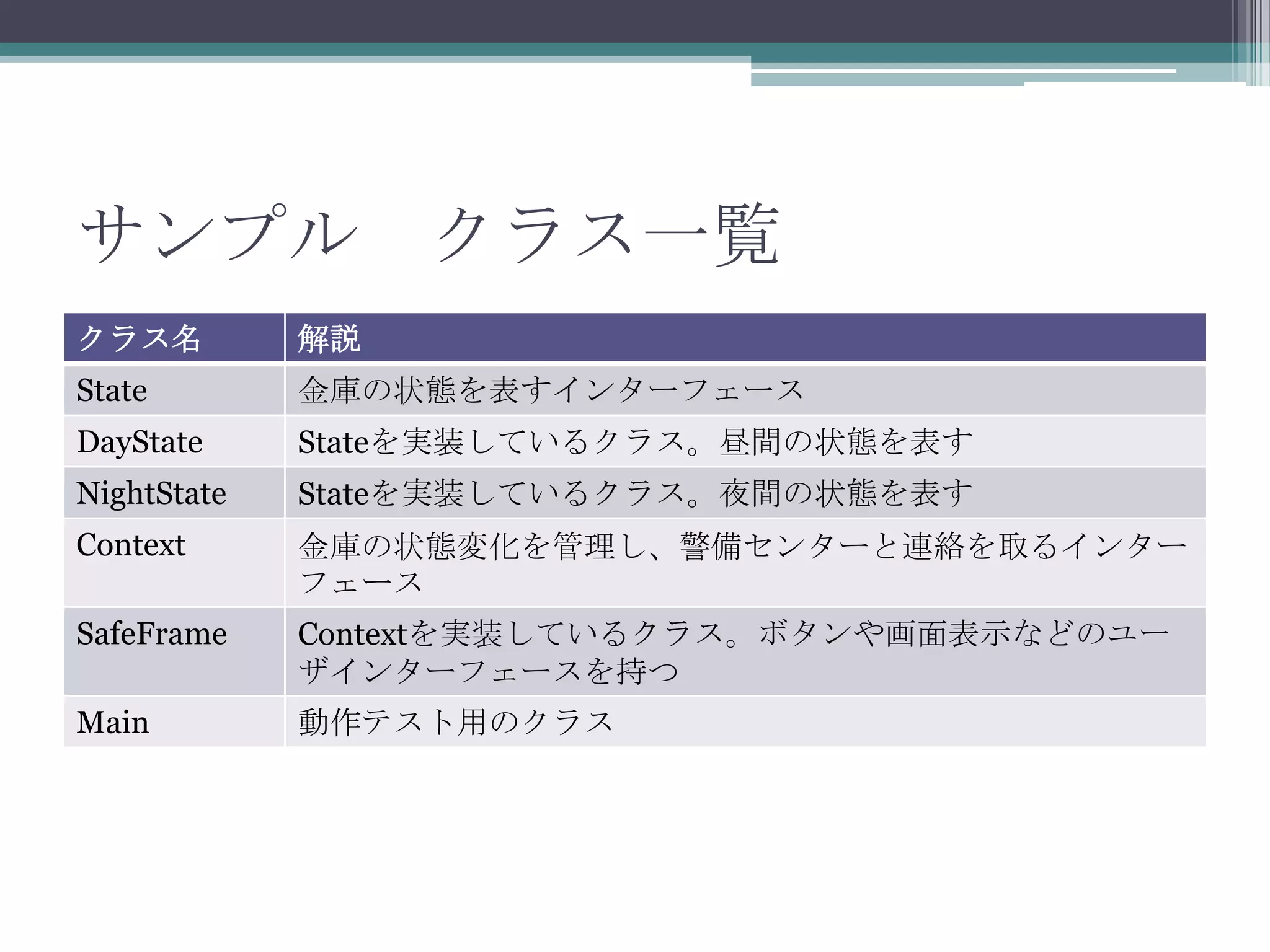Click description 金庫の状態を表すインターフェース
The height and width of the screenshot is (952, 1270).
coord(745,390)
